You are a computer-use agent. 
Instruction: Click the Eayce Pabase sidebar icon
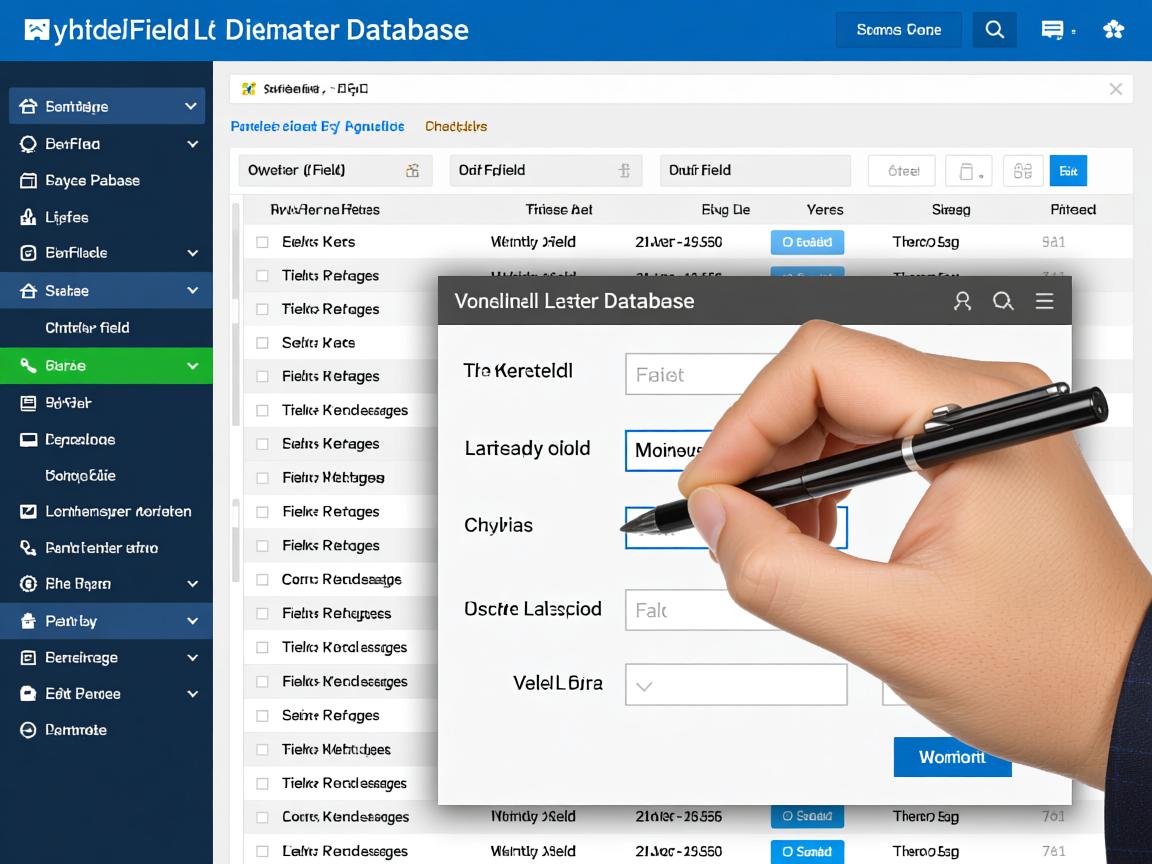pos(28,181)
